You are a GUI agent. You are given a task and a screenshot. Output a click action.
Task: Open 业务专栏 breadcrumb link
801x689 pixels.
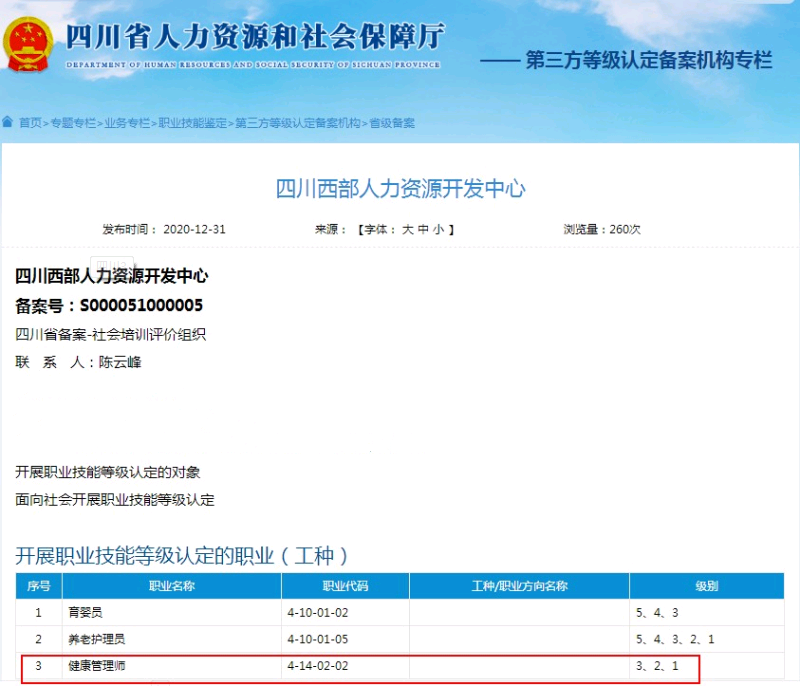tap(127, 123)
